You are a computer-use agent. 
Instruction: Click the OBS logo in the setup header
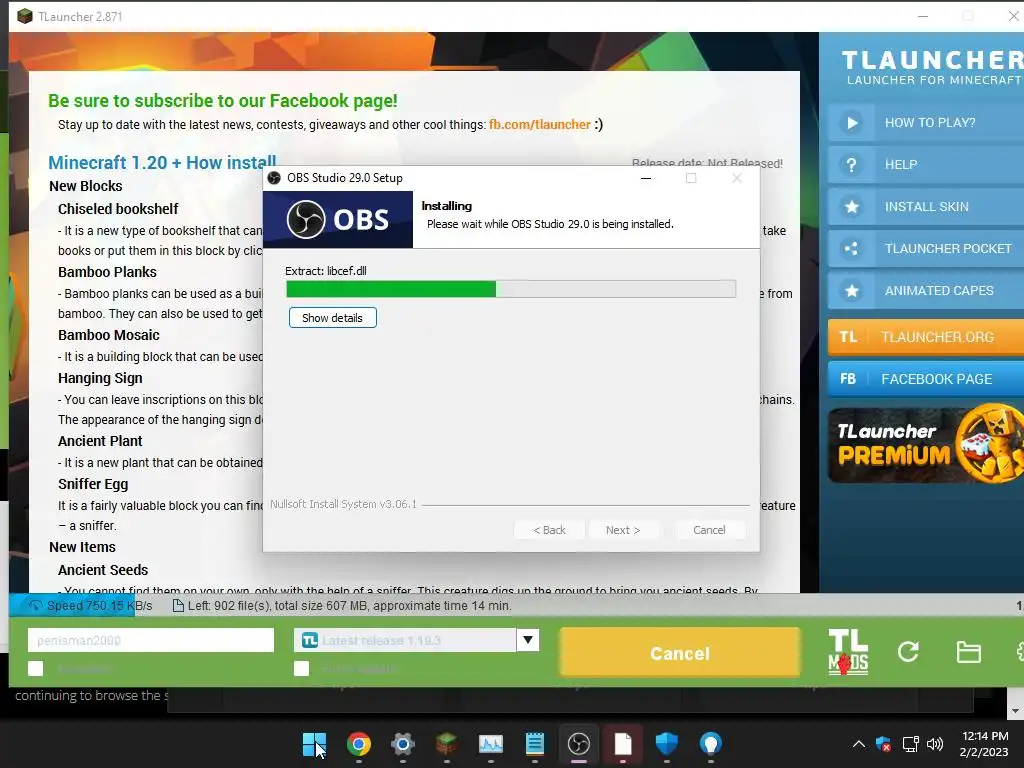[x=338, y=219]
